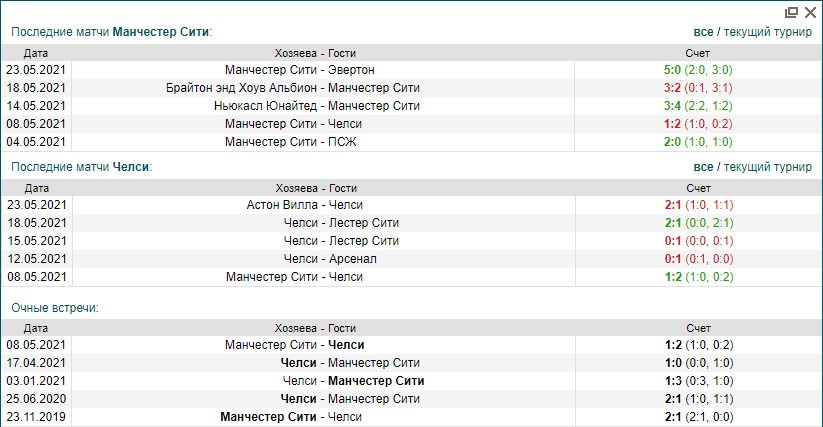823x427 pixels.
Task: Click the Манчестер Сити - ПСЖ match
Action: coord(290,142)
